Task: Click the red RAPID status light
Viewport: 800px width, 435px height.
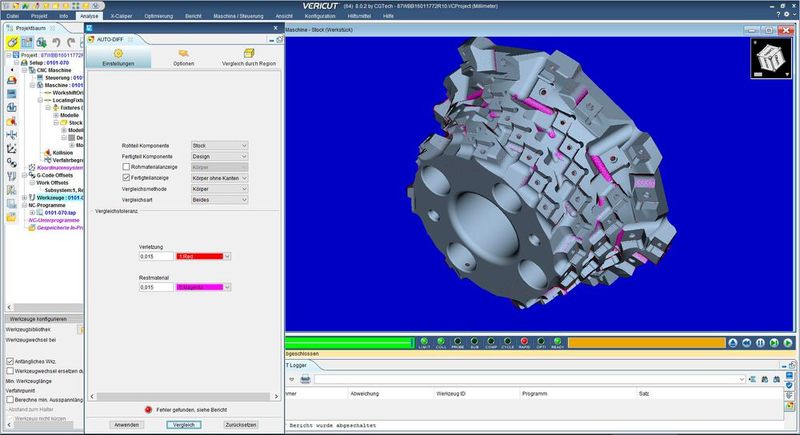Action: (524, 341)
